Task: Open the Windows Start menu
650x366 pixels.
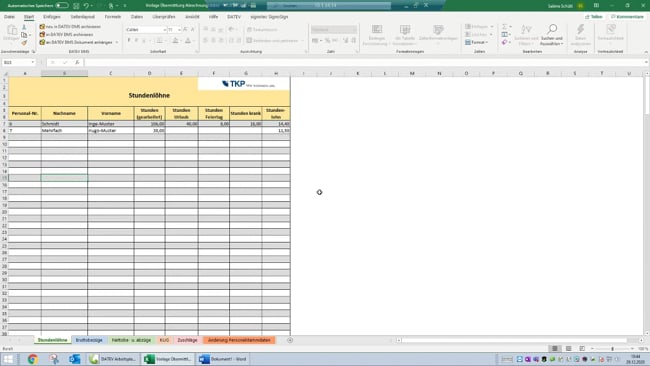Action: point(8,359)
